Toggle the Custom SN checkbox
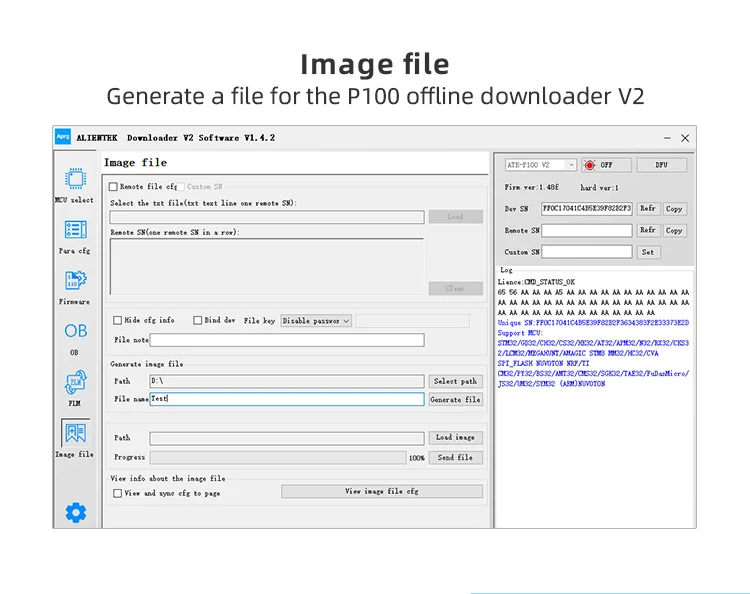Image resolution: width=750 pixels, height=594 pixels. [181, 187]
